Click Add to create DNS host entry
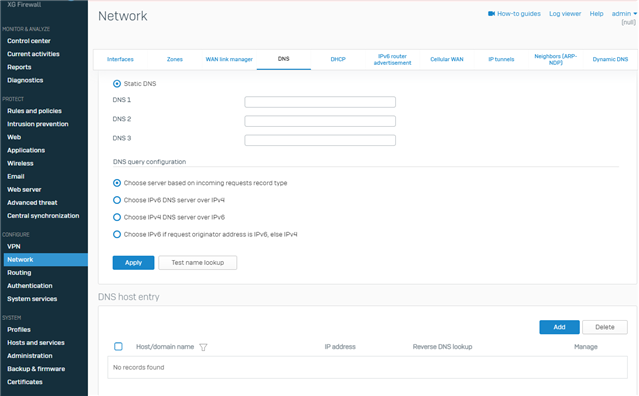Image resolution: width=639 pixels, height=396 pixels. point(560,327)
